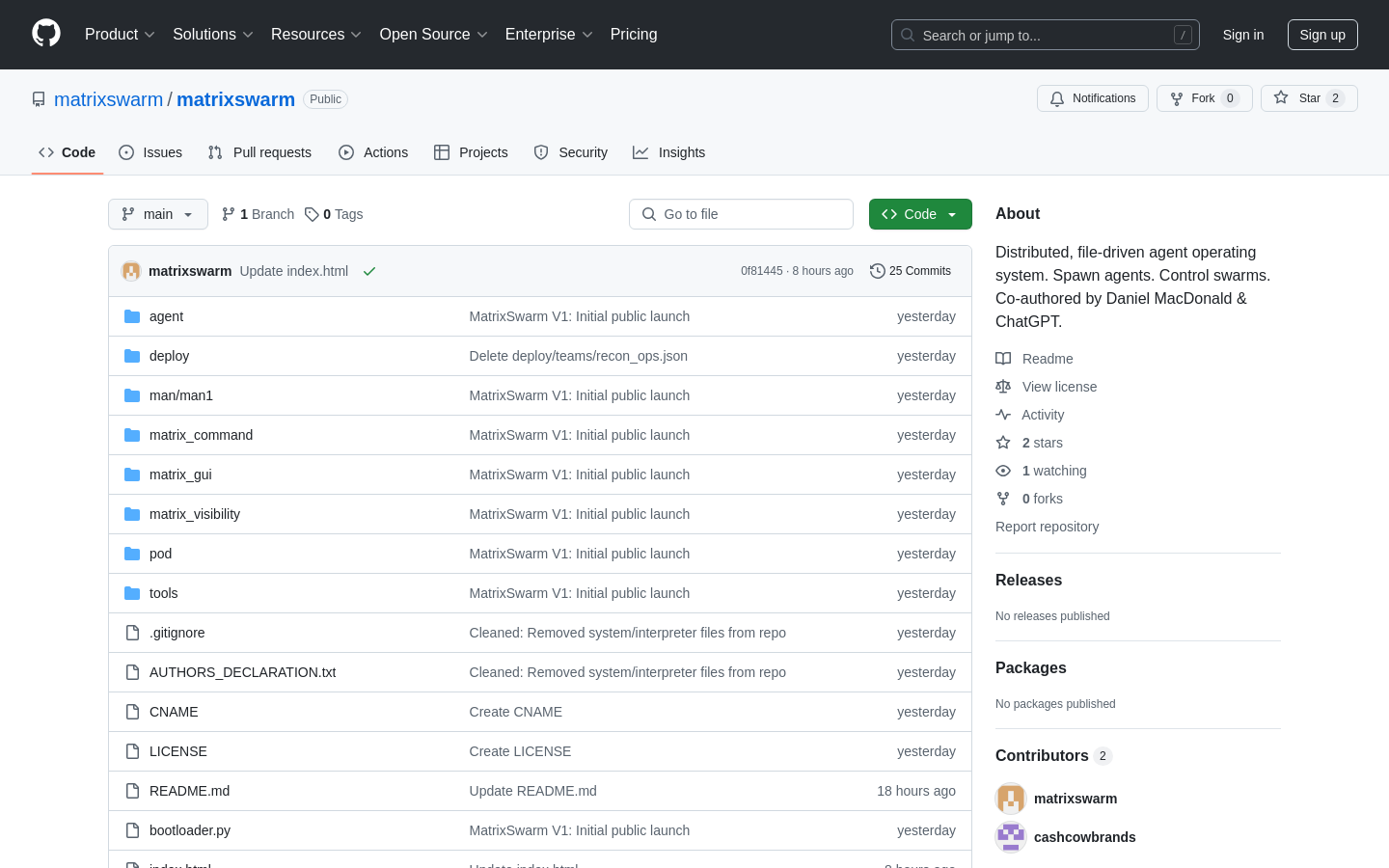1389x868 pixels.
Task: Expand the Enterprise menu
Action: click(x=549, y=34)
